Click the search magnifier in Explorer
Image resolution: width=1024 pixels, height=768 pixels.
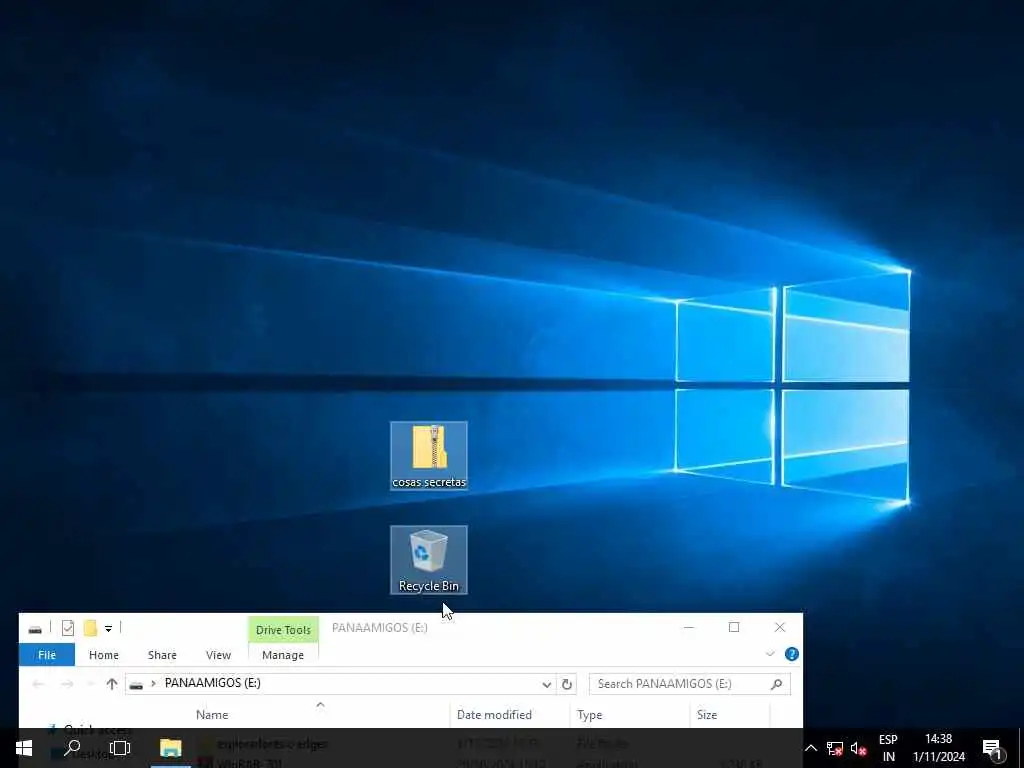click(x=776, y=684)
